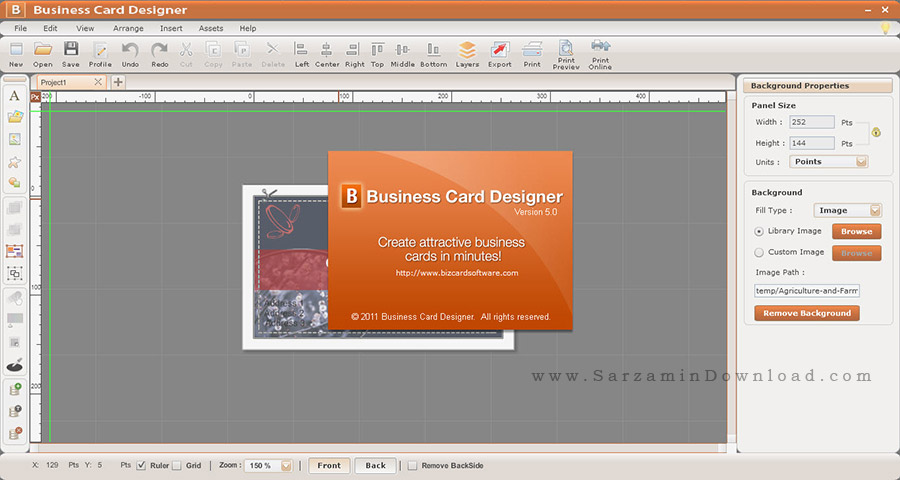Image resolution: width=900 pixels, height=480 pixels.
Task: Click the database remove icon in sidebar
Action: pyautogui.click(x=15, y=433)
